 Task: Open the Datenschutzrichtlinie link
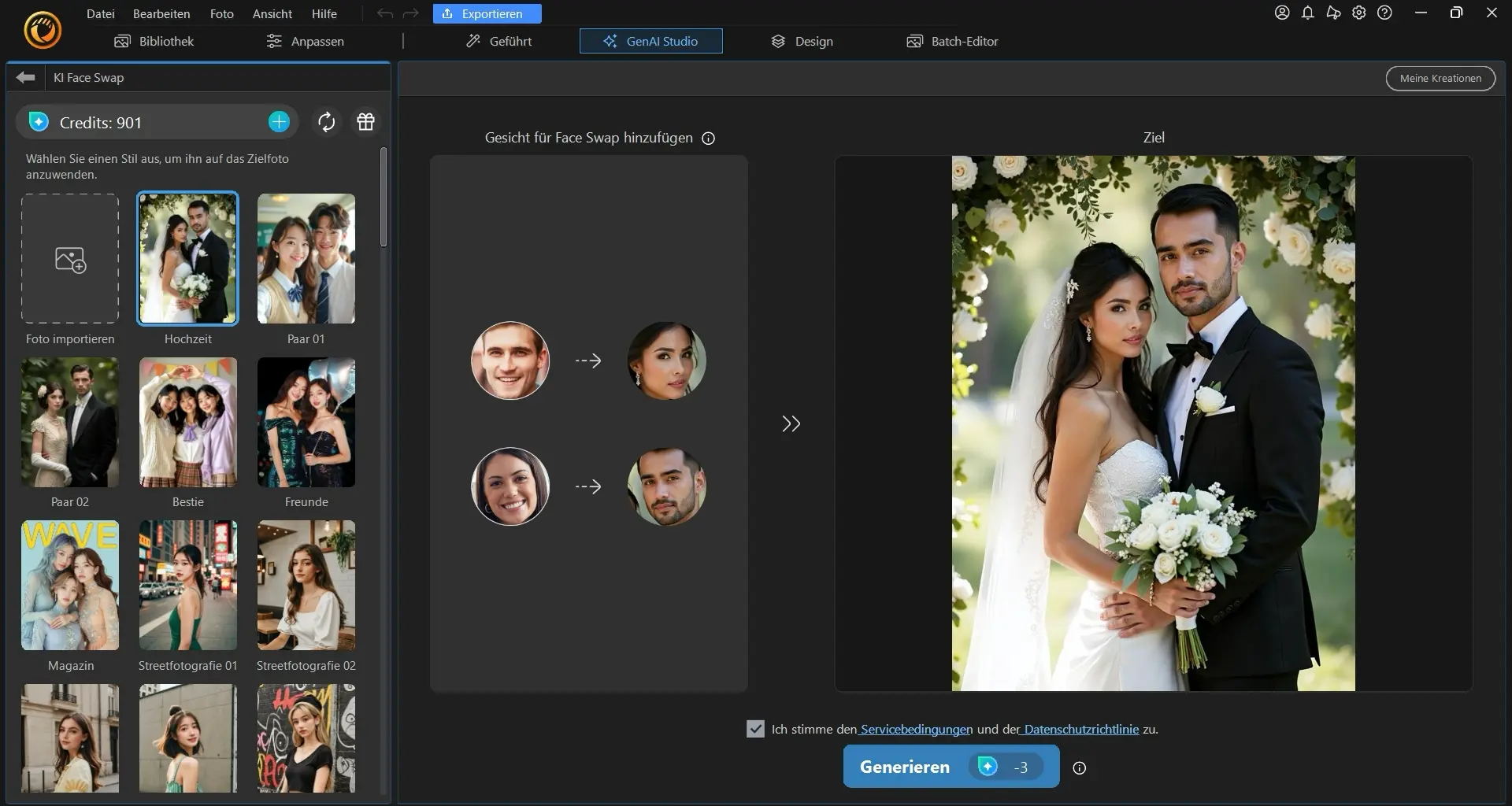(1081, 729)
